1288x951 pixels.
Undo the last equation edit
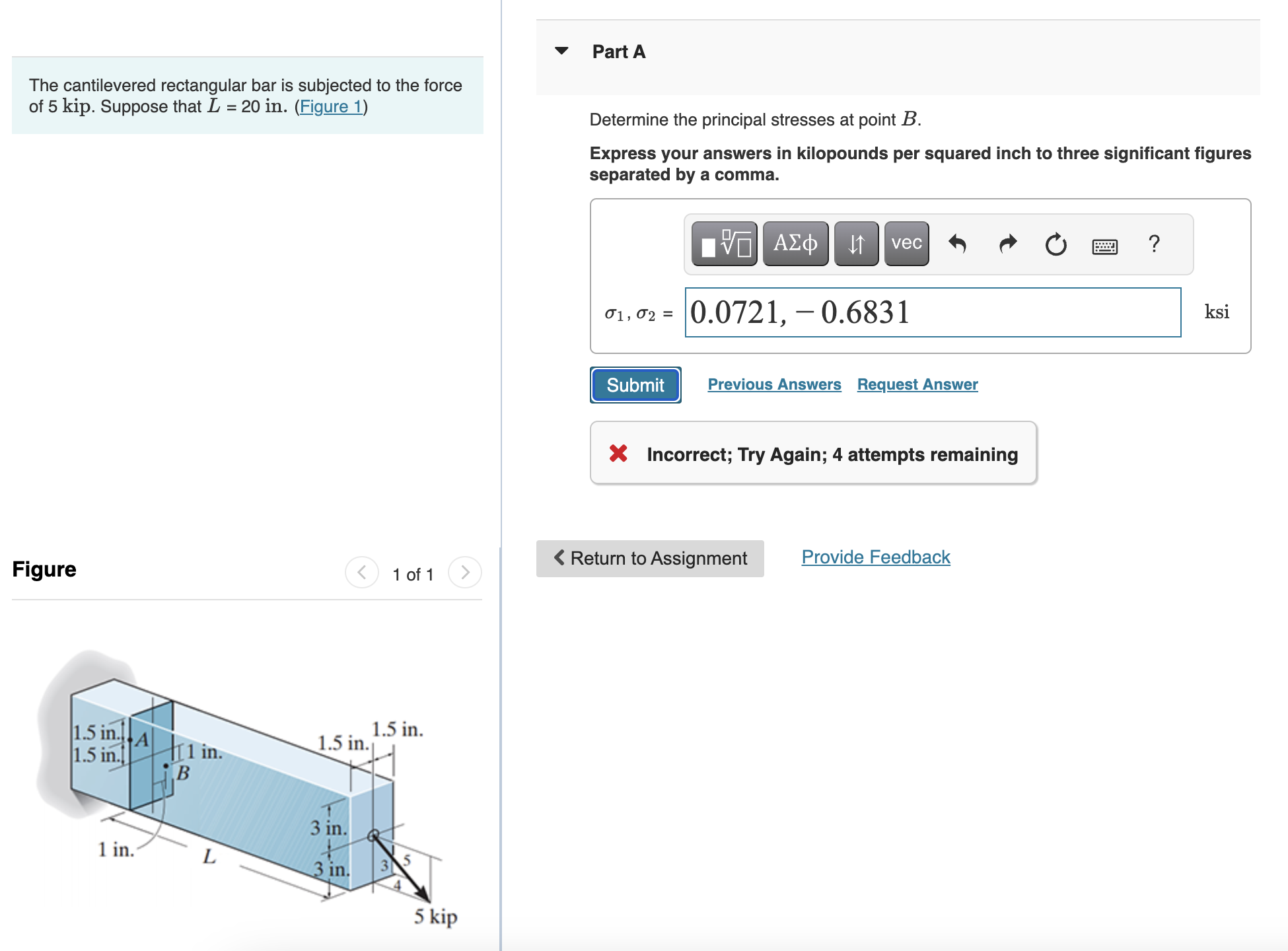point(958,243)
